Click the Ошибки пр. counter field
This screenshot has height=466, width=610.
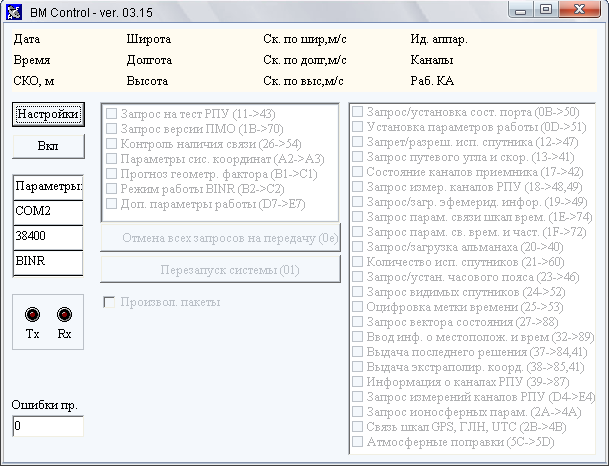coord(48,427)
